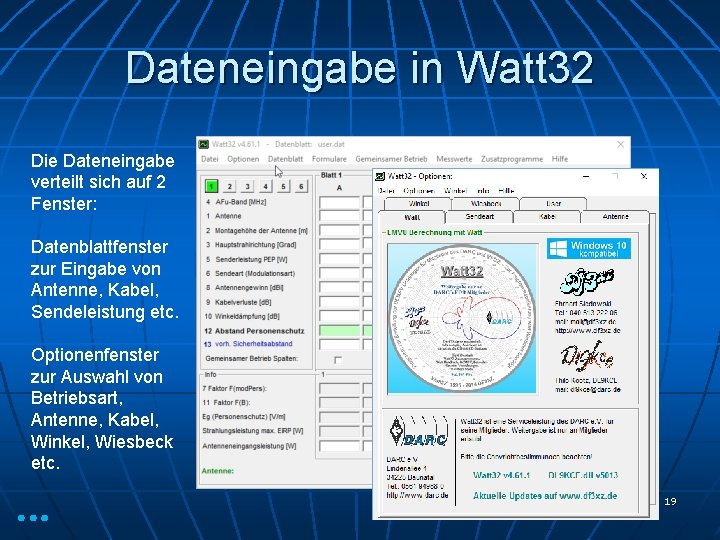This screenshot has height=540, width=720.
Task: Toggle Gemeinsamer Betrieb Spalten checkbox
Action: [338, 360]
